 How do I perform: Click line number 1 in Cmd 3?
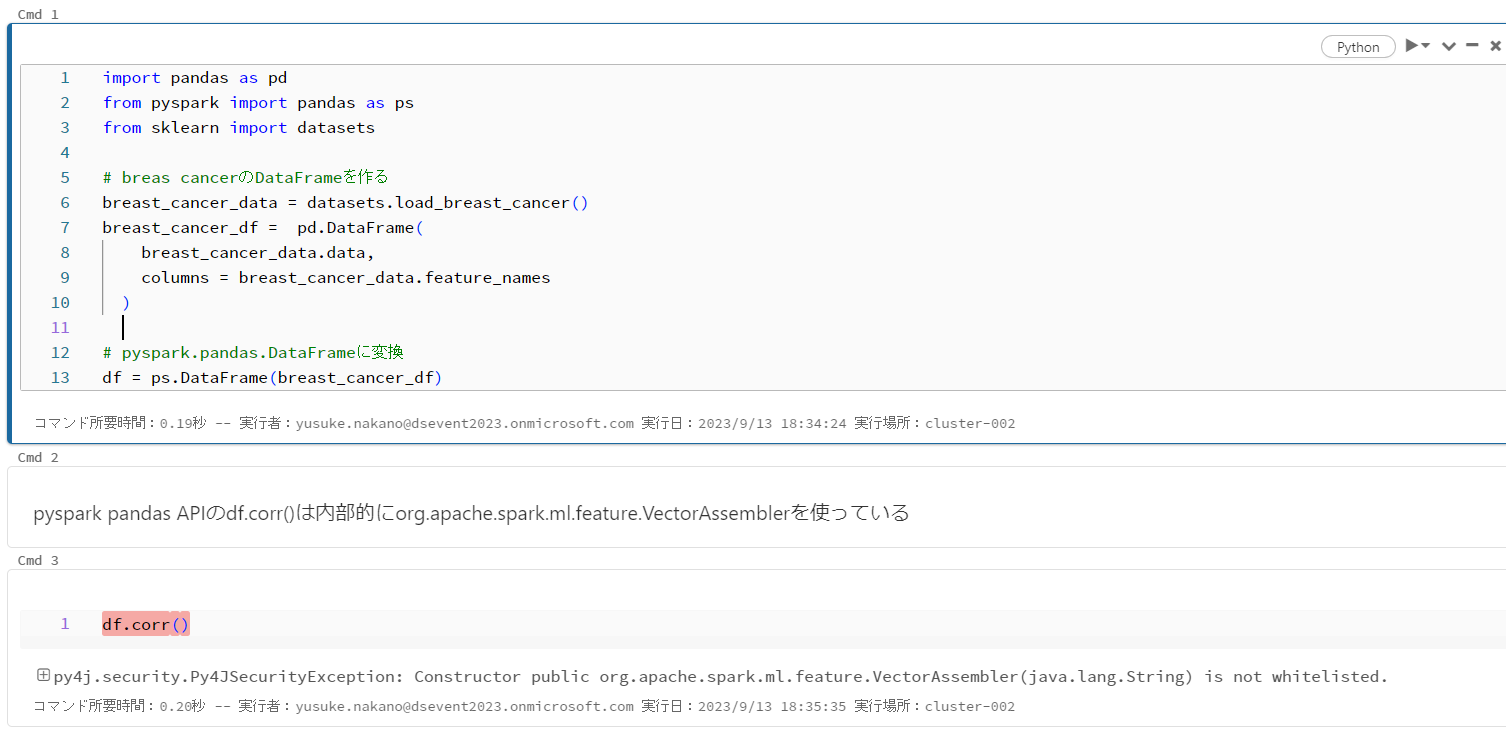pyautogui.click(x=65, y=624)
